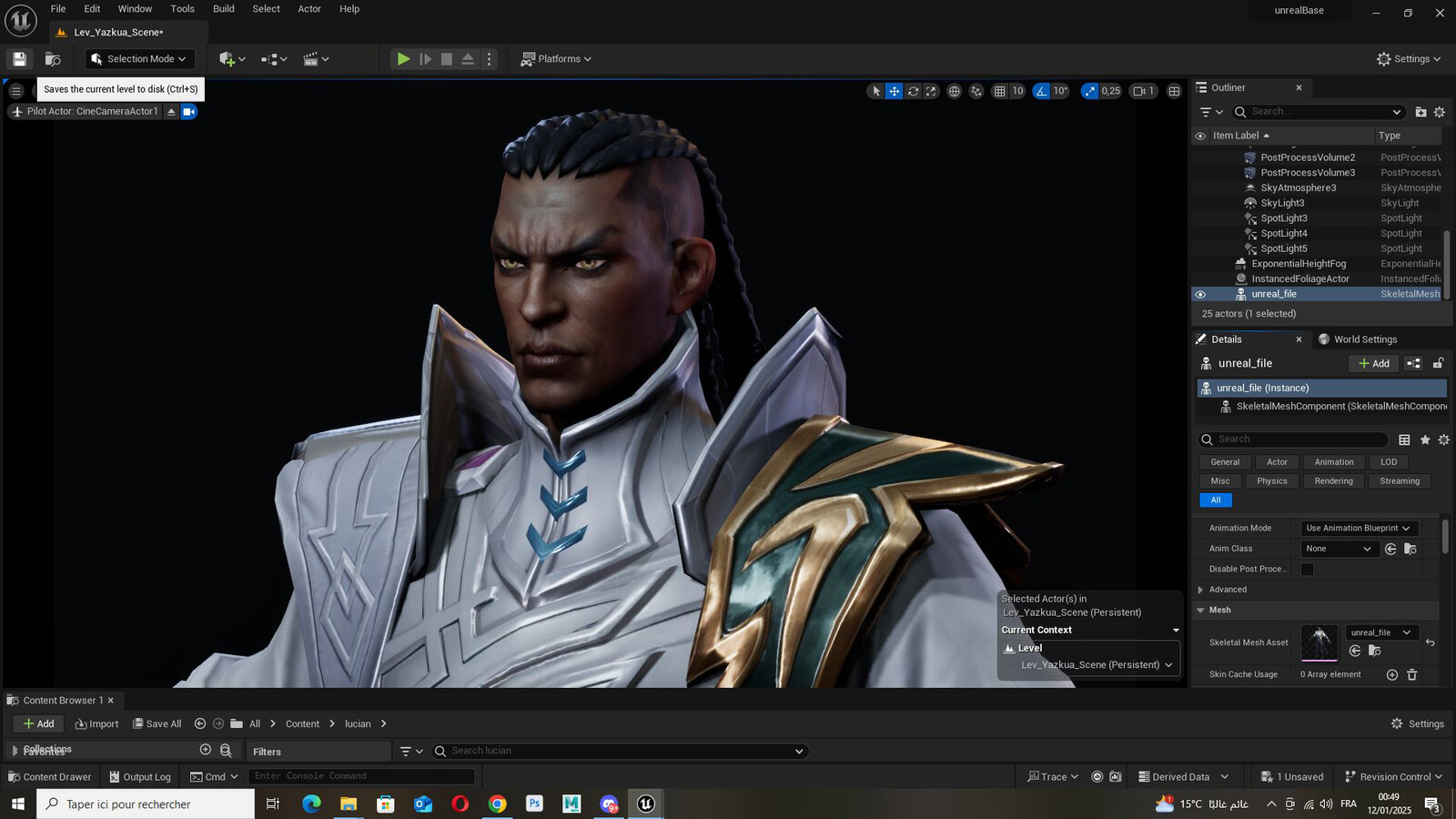Click the Eject toolbar button
The width and height of the screenshot is (1456, 819).
tap(468, 59)
